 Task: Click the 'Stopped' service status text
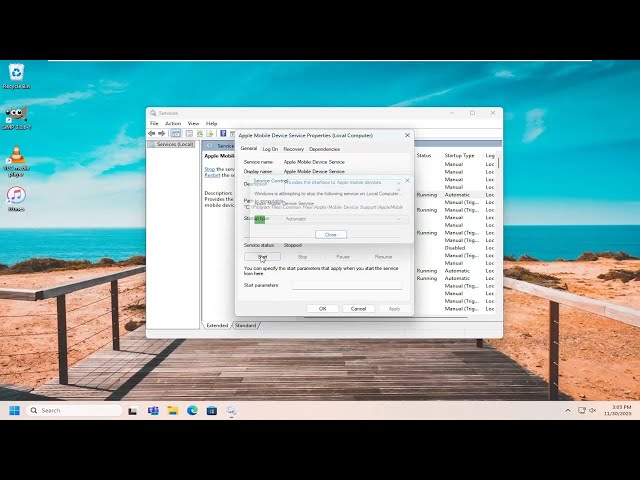[293, 245]
